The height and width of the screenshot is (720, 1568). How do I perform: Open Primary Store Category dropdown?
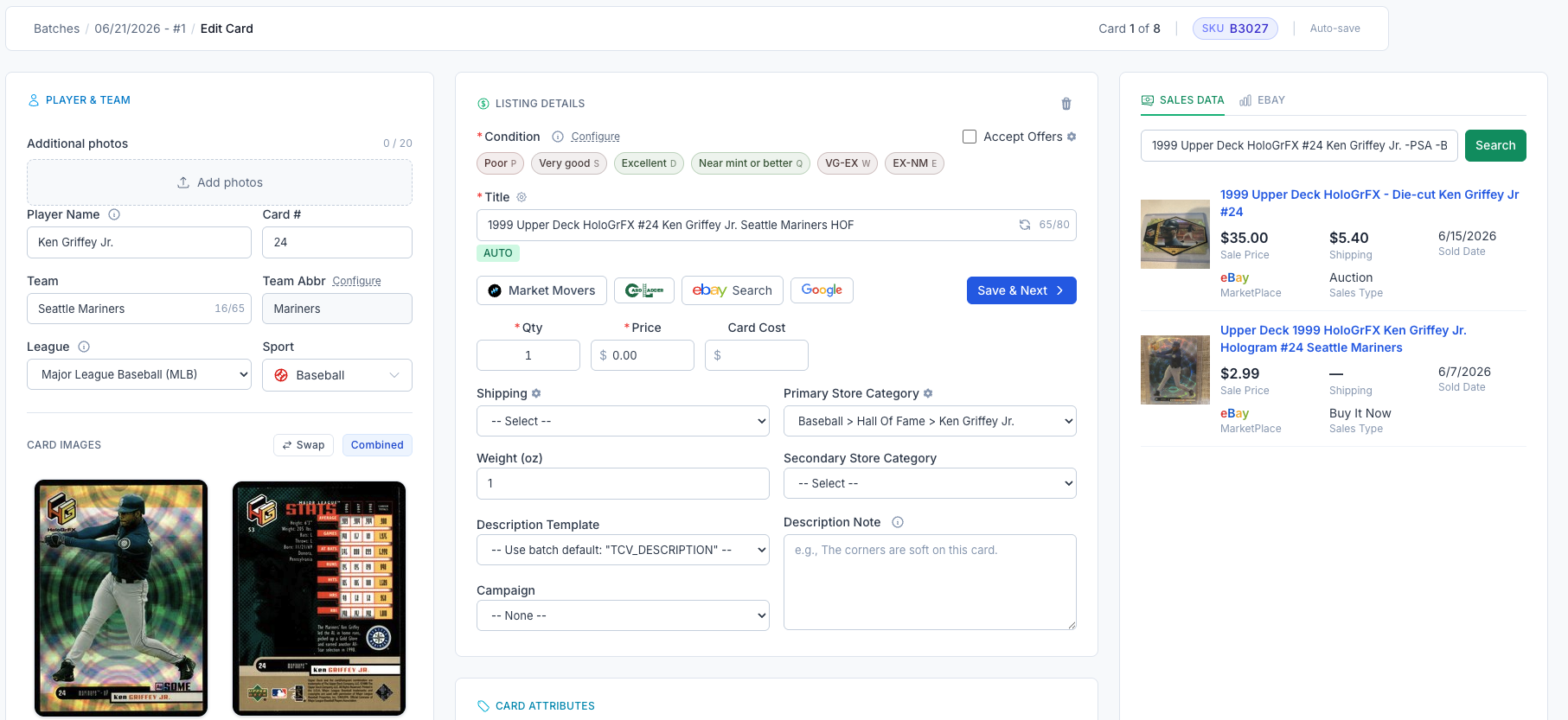(930, 421)
